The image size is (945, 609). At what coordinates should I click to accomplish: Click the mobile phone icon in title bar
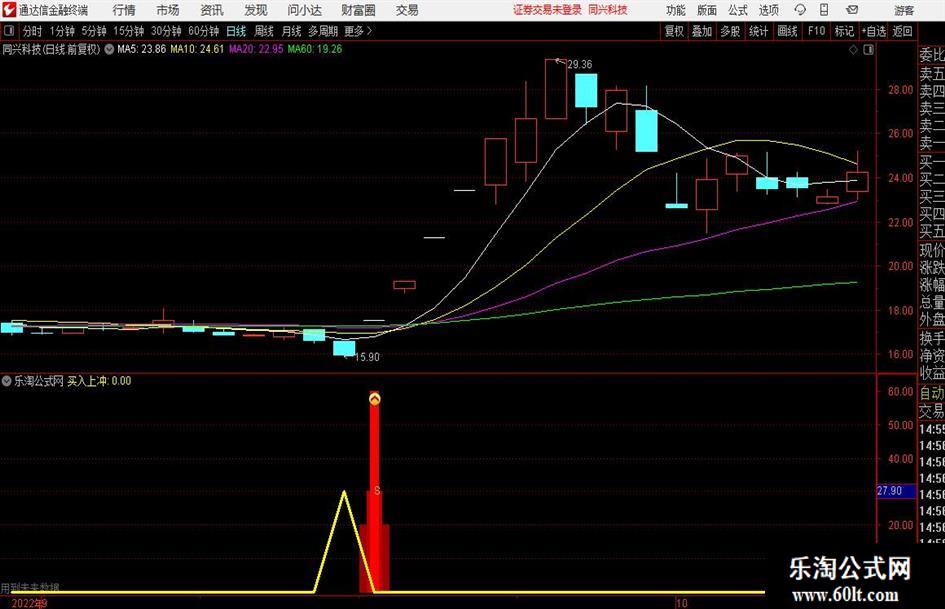click(x=824, y=10)
